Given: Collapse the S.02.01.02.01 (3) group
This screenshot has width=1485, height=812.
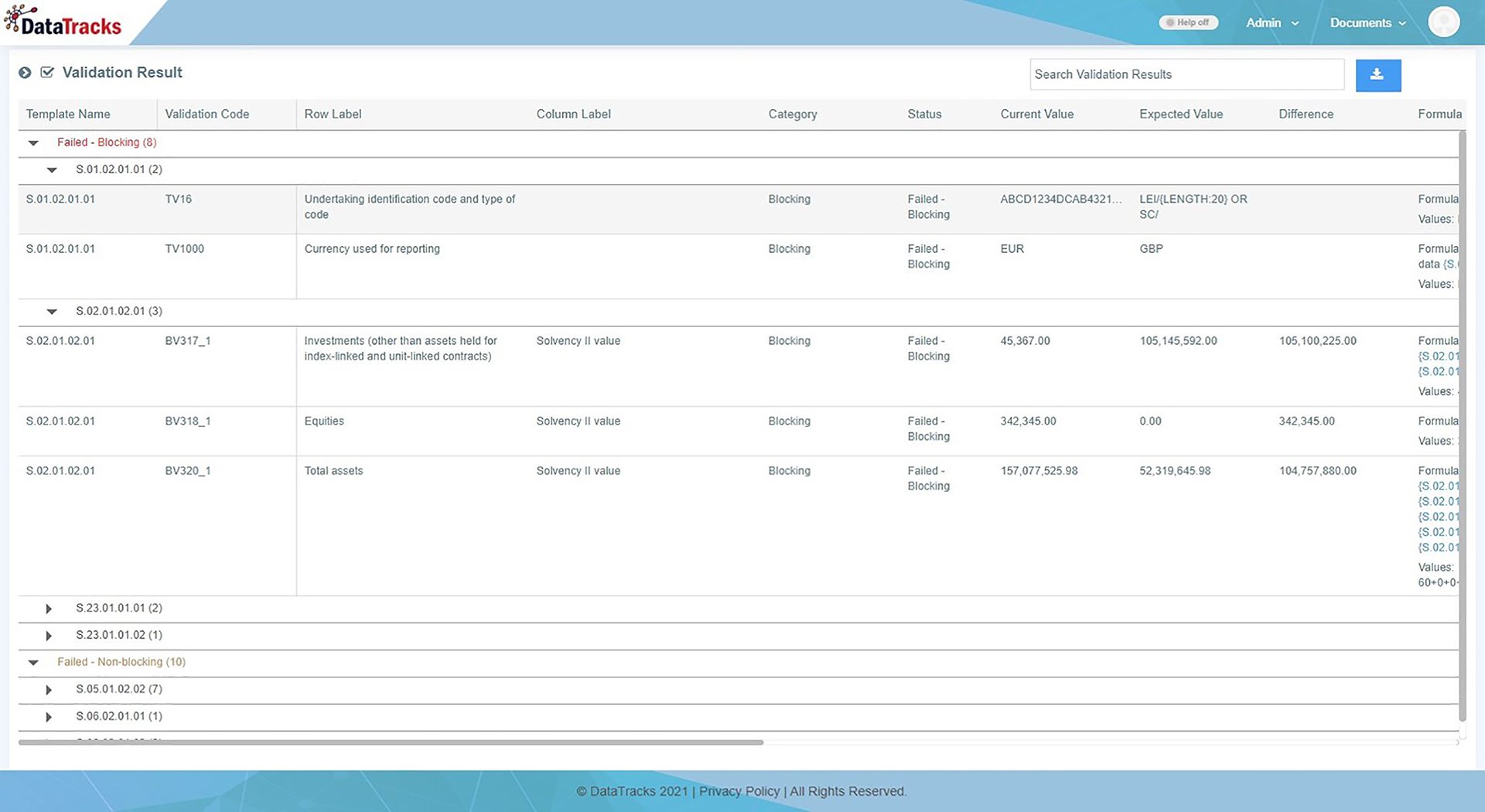Looking at the screenshot, I should click(52, 311).
